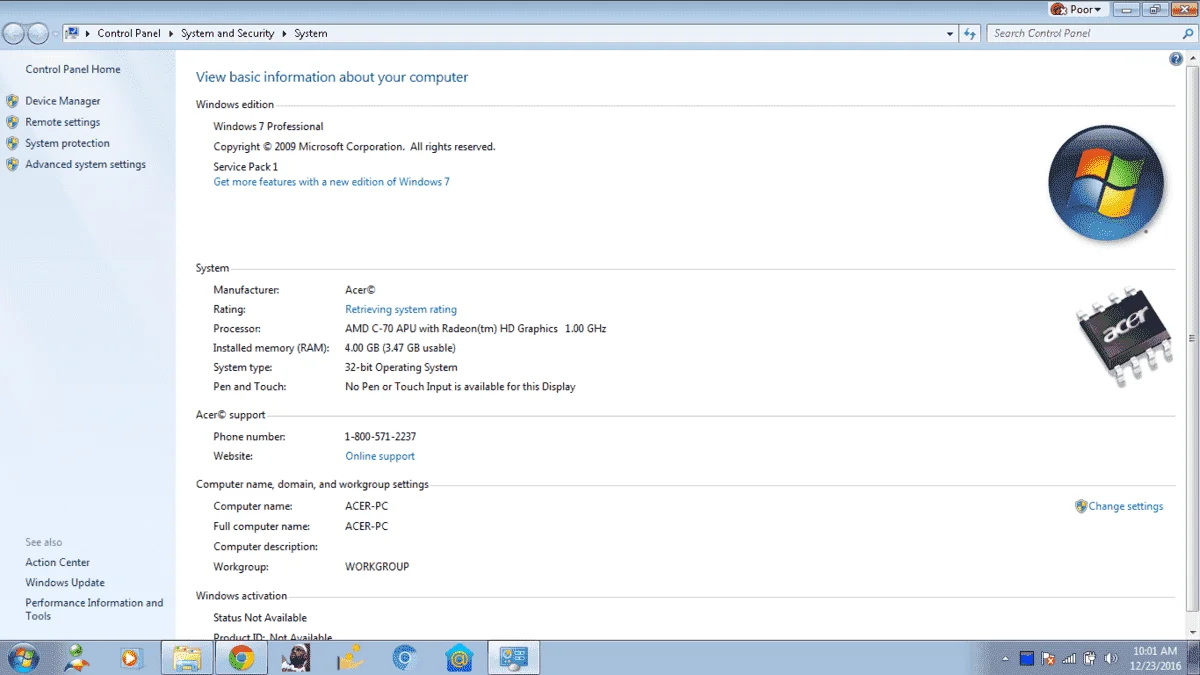The width and height of the screenshot is (1200, 675).
Task: Click the shield icon beside Remote settings
Action: point(13,122)
